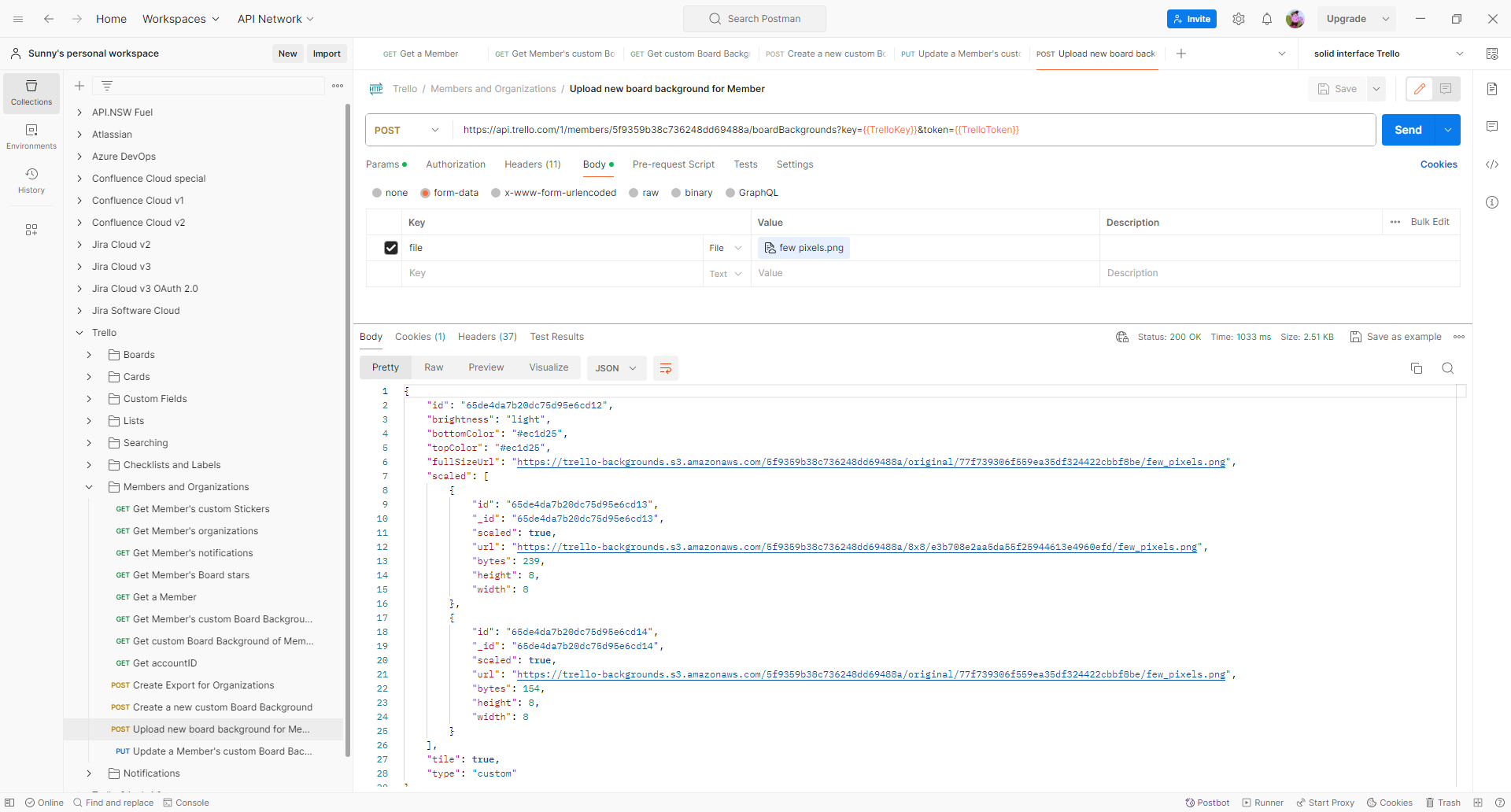
Task: Select x-www-form-urlencoded body type
Action: (496, 193)
